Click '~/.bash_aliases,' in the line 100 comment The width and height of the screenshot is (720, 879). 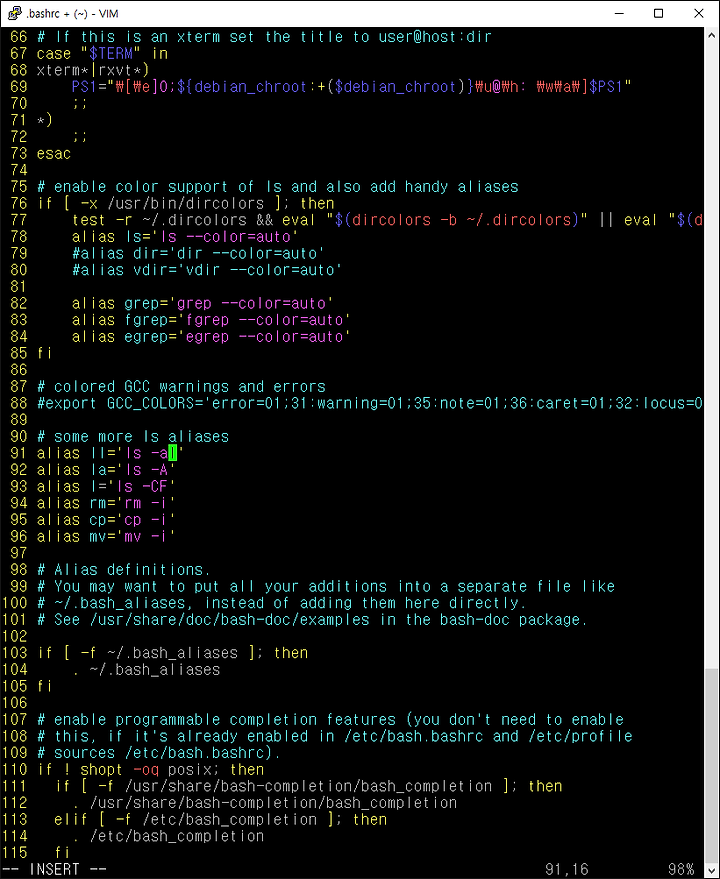[x=119, y=603]
